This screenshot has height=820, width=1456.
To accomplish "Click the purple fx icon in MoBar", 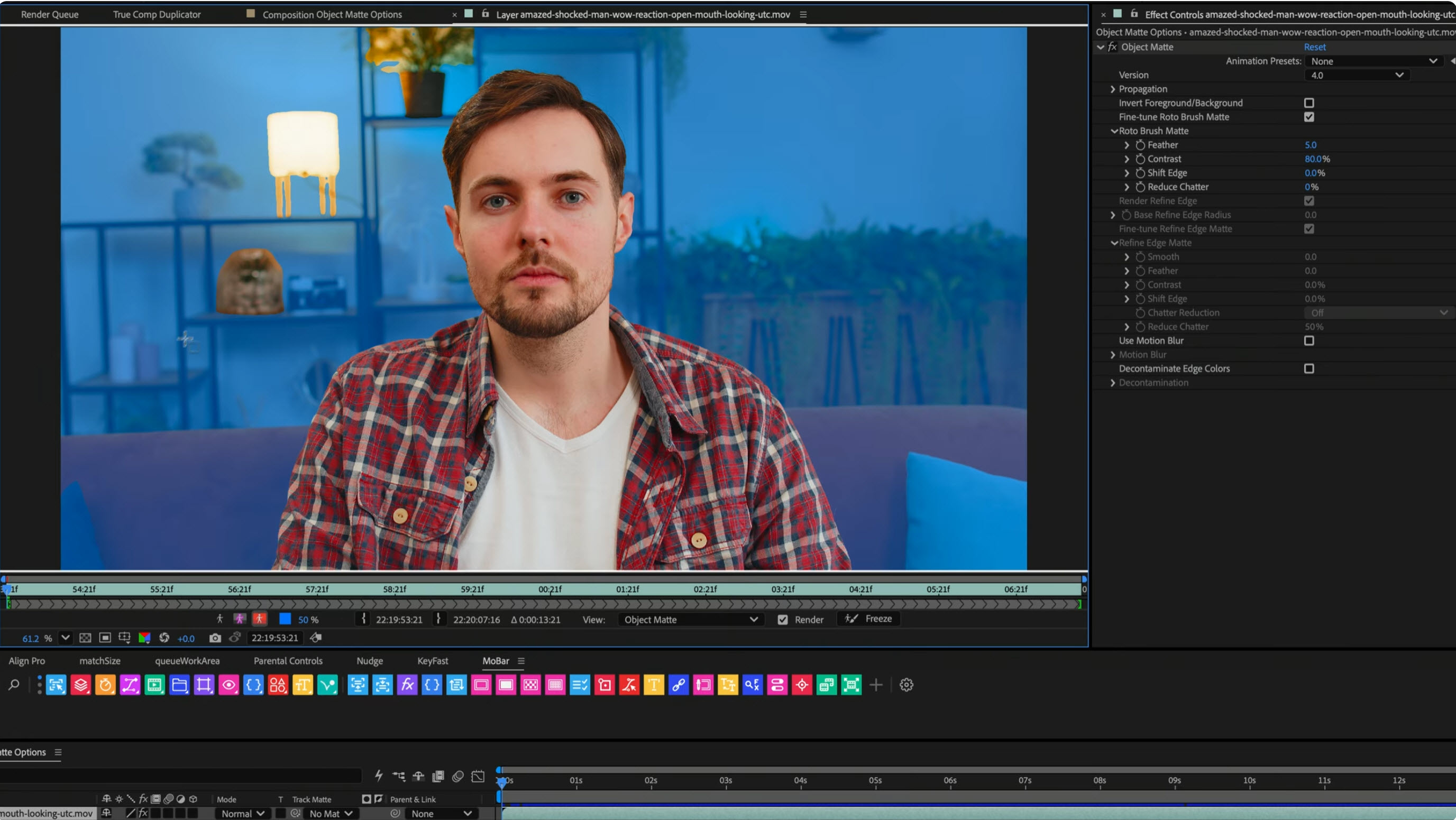I will click(407, 685).
